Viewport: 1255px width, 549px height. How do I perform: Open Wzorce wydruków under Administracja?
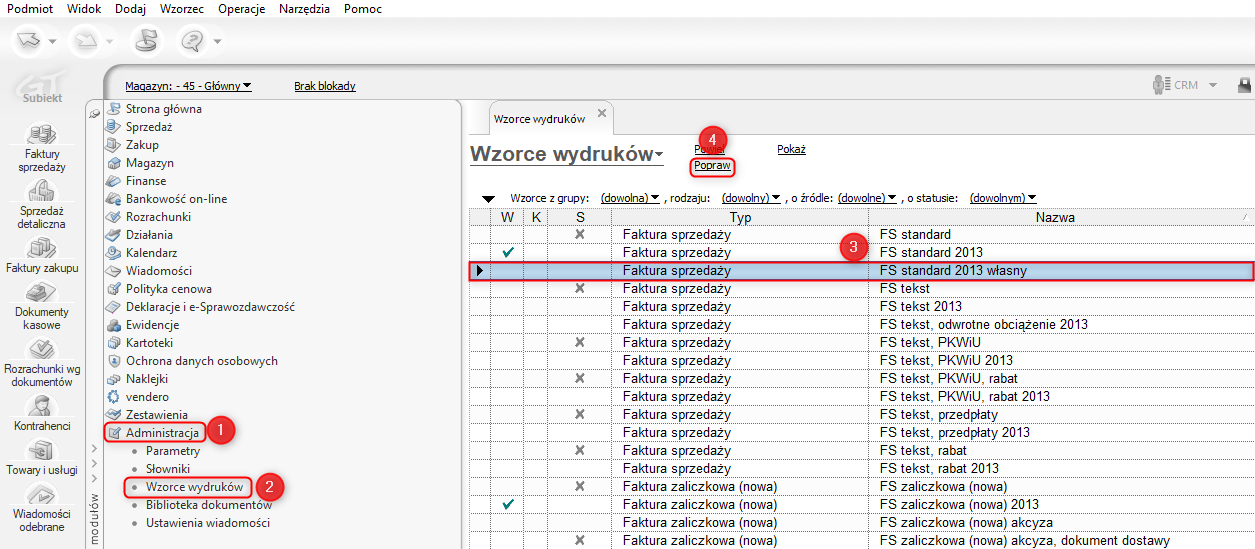point(194,487)
